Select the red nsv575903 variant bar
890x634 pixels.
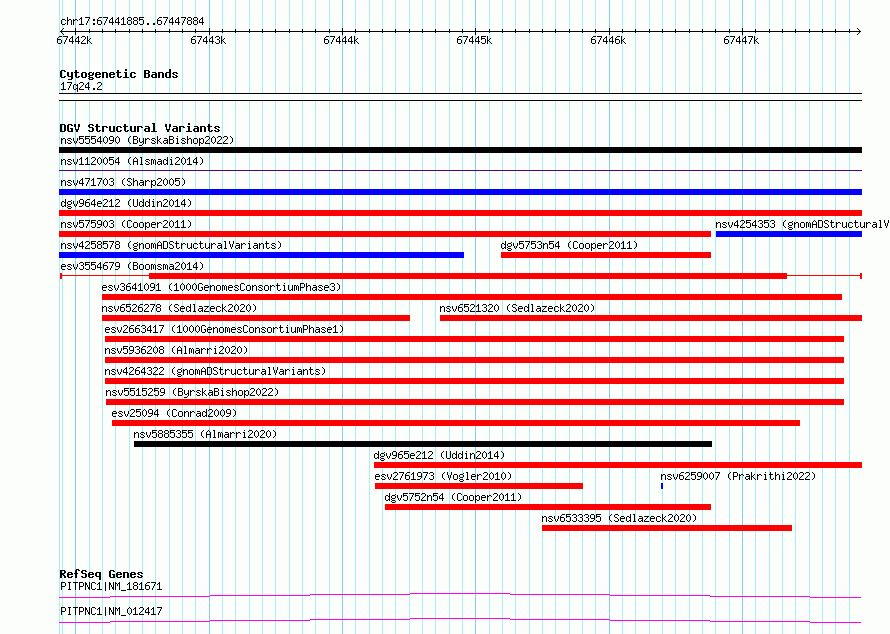(385, 234)
